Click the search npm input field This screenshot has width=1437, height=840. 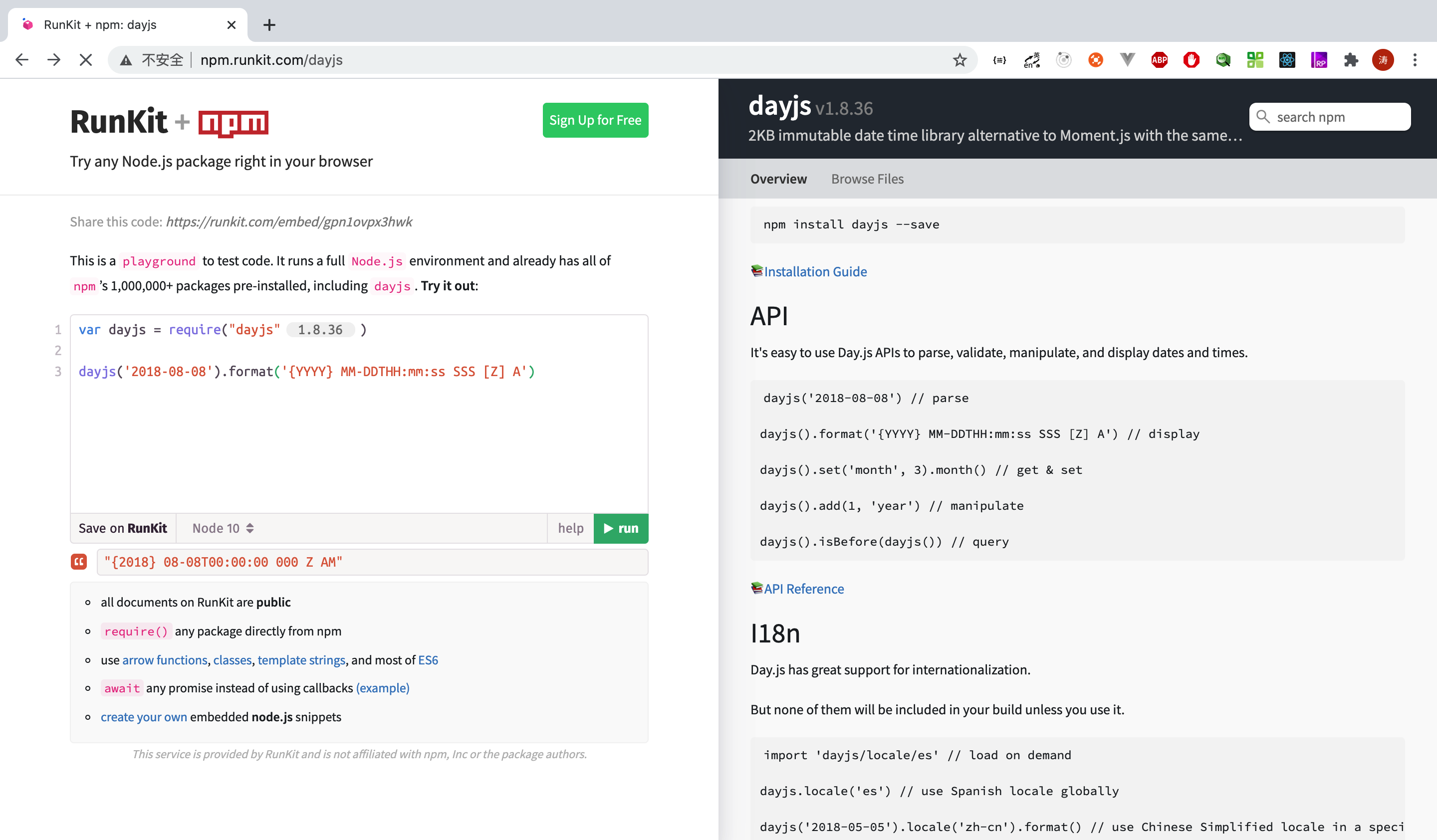(x=1334, y=117)
